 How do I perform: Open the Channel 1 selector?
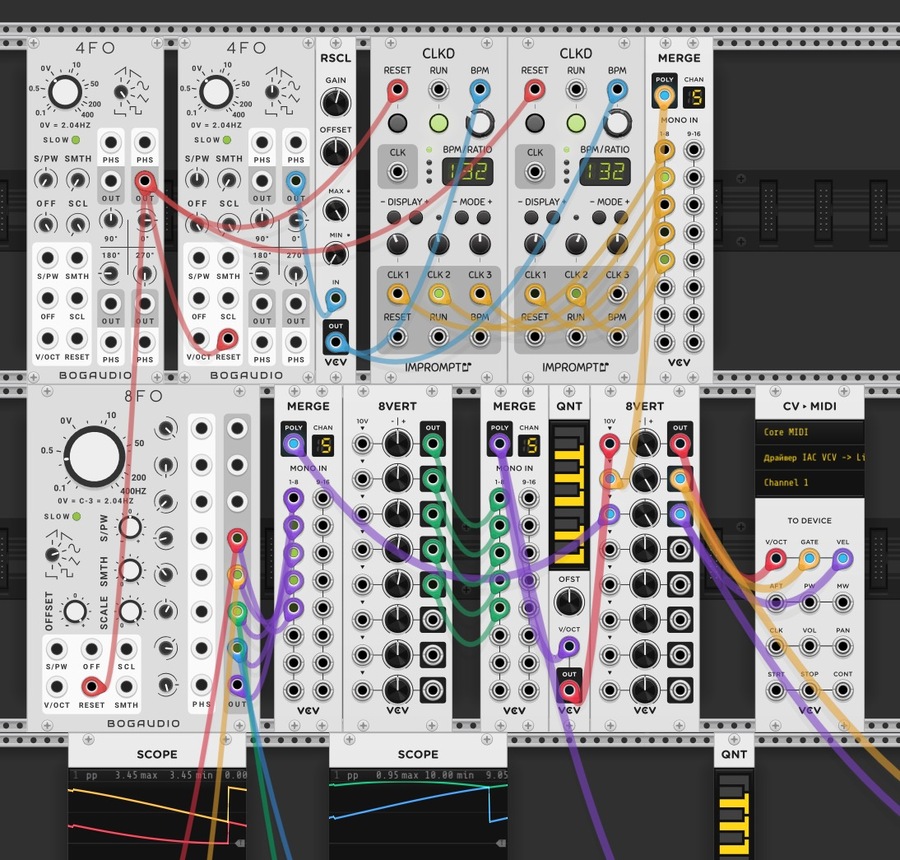pyautogui.click(x=809, y=482)
